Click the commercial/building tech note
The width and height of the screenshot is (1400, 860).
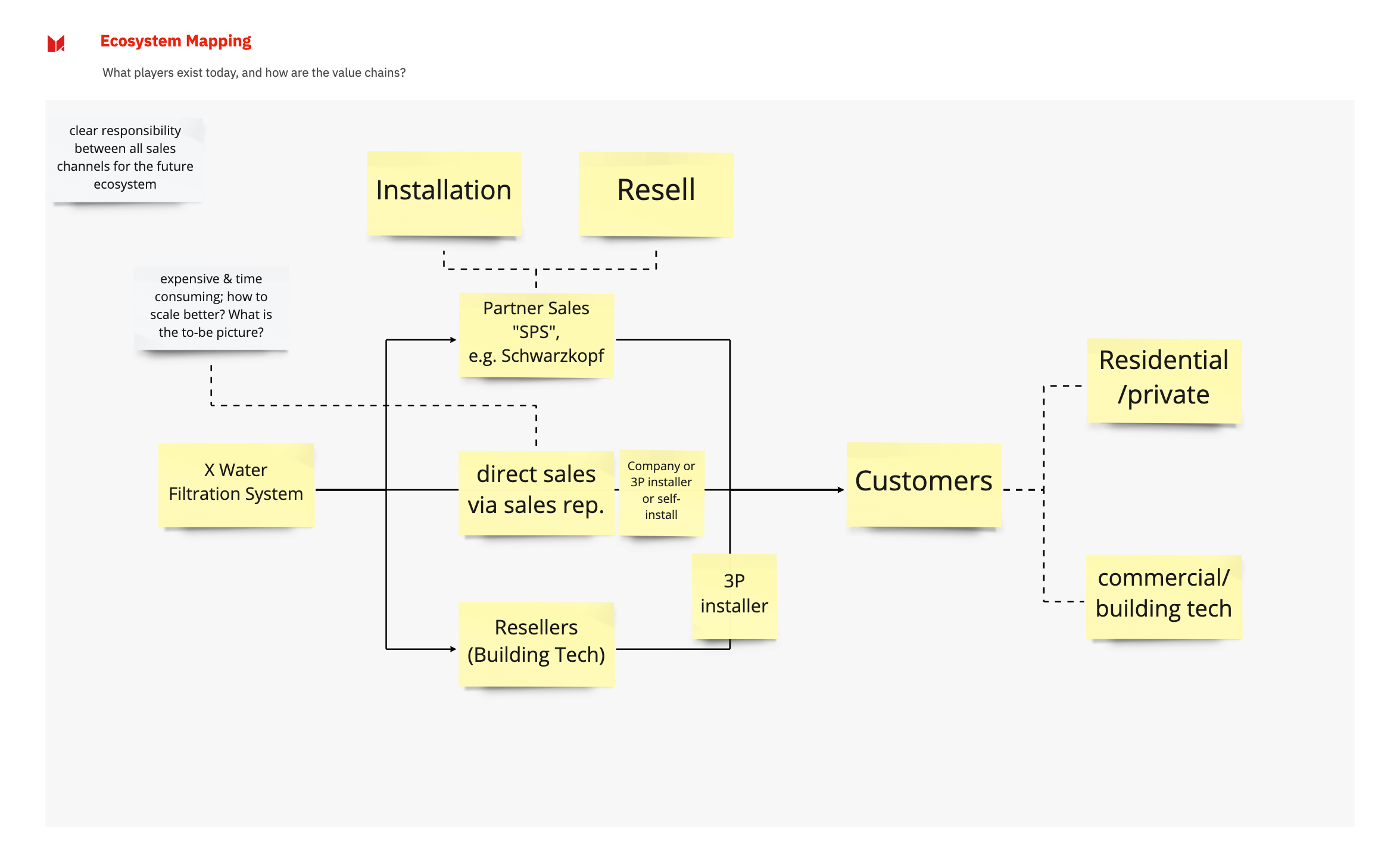[x=1164, y=595]
